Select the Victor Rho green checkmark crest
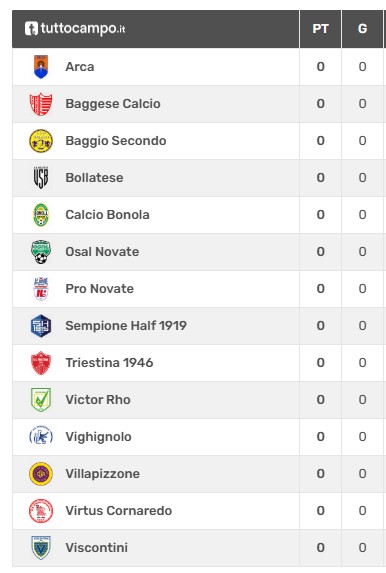Screen dimensions: 386x573 click(41, 400)
